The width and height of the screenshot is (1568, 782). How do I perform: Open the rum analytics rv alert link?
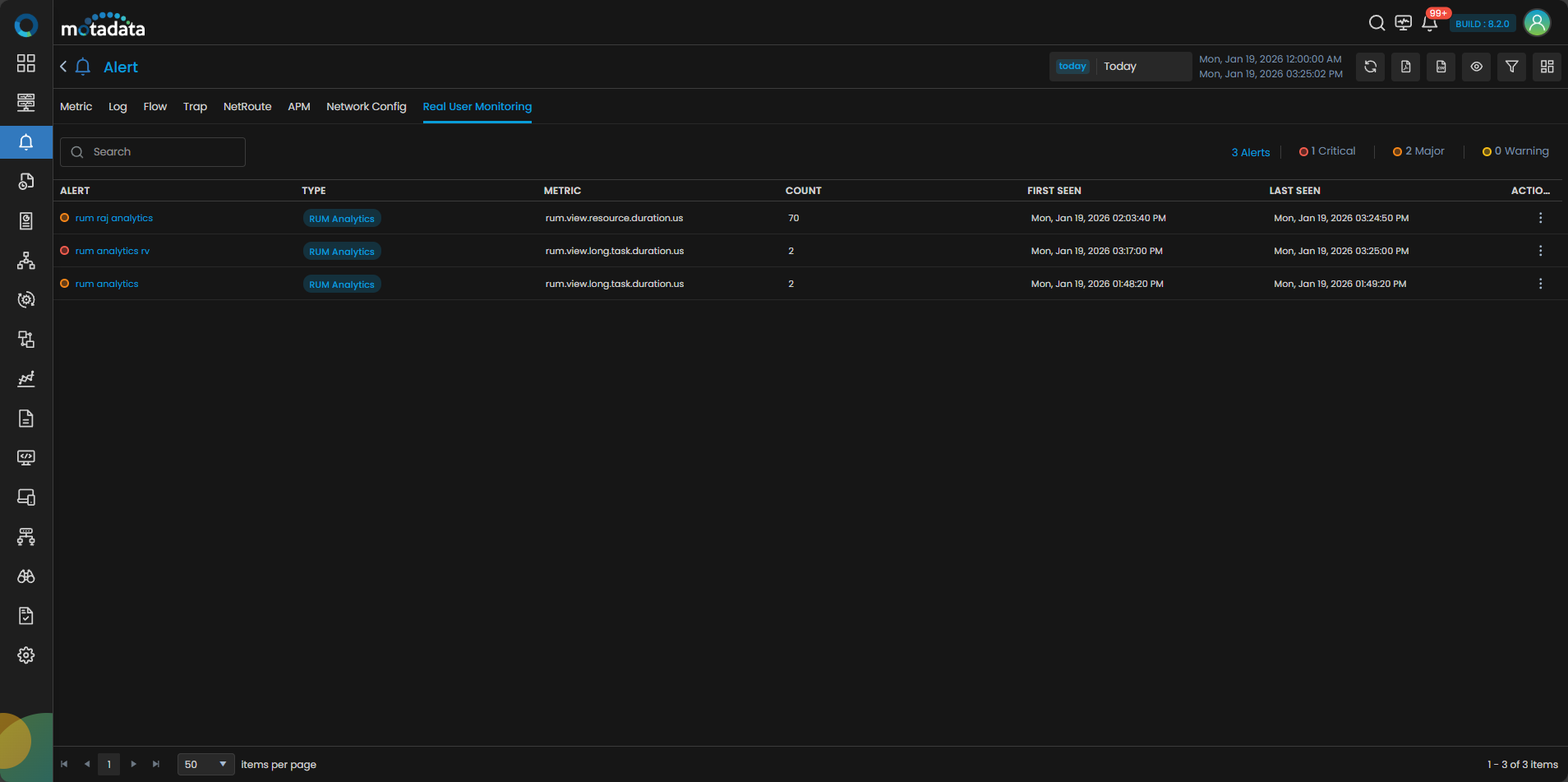(113, 251)
